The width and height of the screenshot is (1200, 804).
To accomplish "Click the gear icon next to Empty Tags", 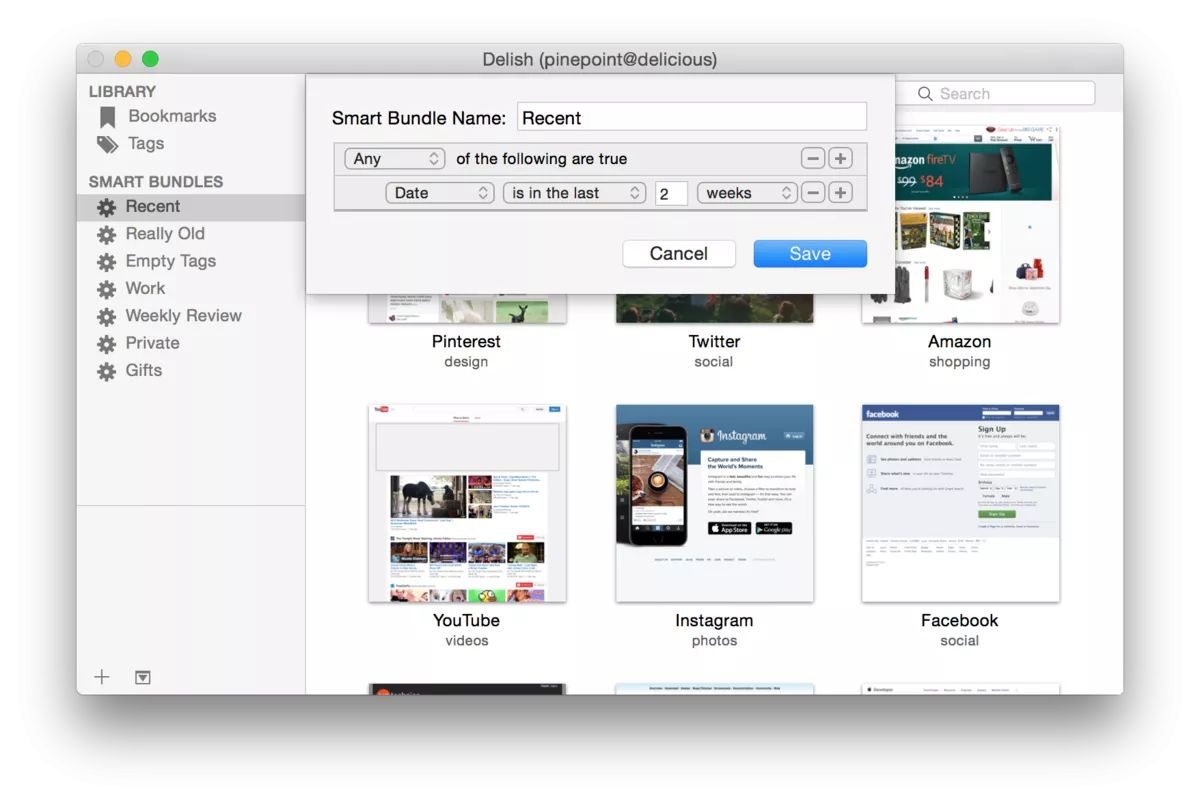I will point(106,262).
